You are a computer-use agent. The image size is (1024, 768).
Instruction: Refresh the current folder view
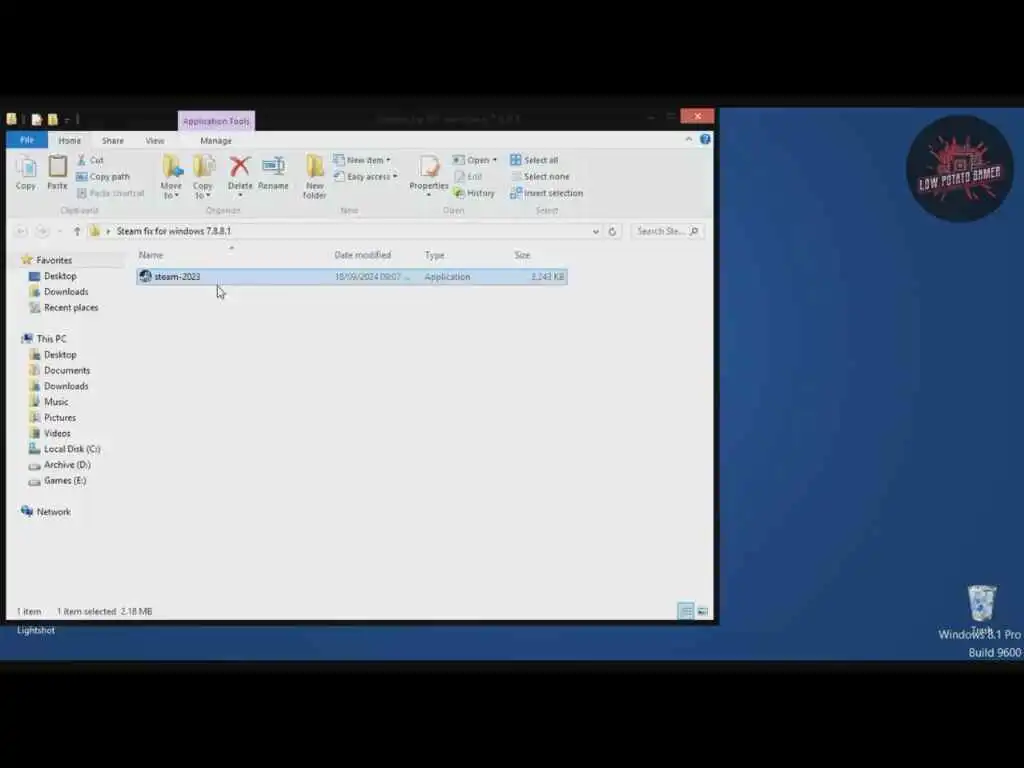tap(612, 231)
